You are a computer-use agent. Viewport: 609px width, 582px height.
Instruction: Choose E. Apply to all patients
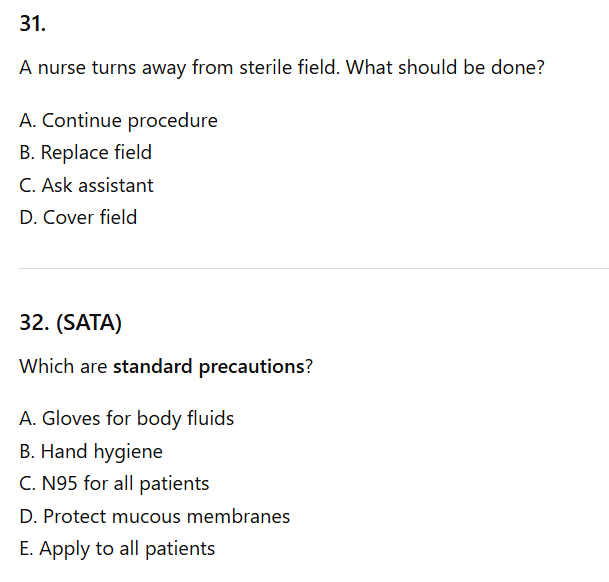click(x=117, y=549)
